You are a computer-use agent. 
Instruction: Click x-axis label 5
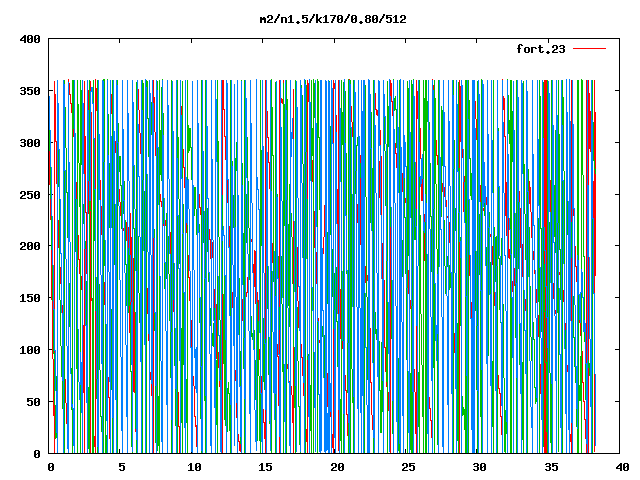122,467
